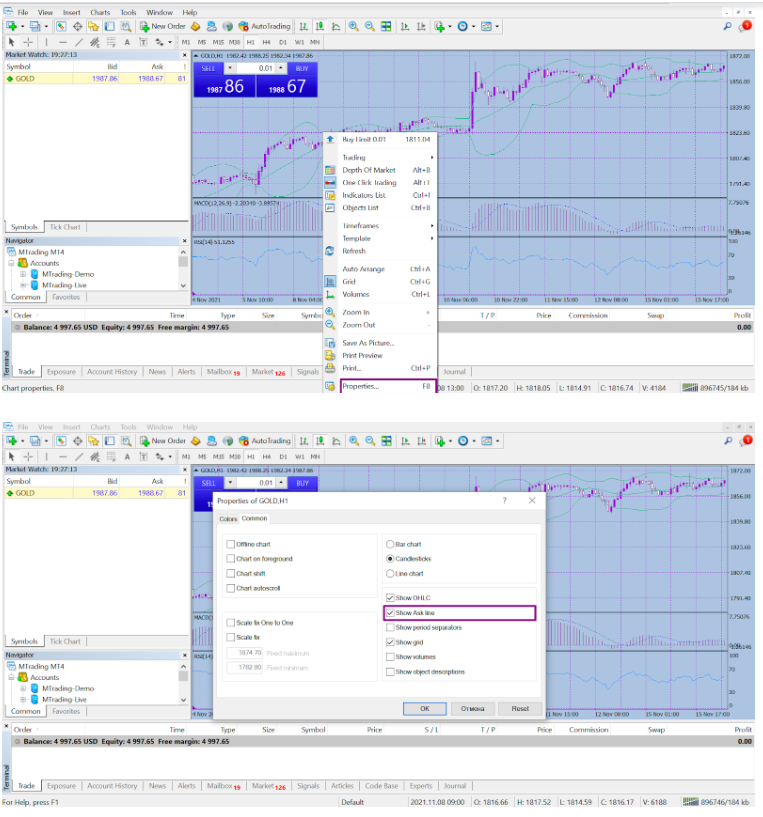
Task: Toggle Market Watch icon in upper window
Action: 61,26
